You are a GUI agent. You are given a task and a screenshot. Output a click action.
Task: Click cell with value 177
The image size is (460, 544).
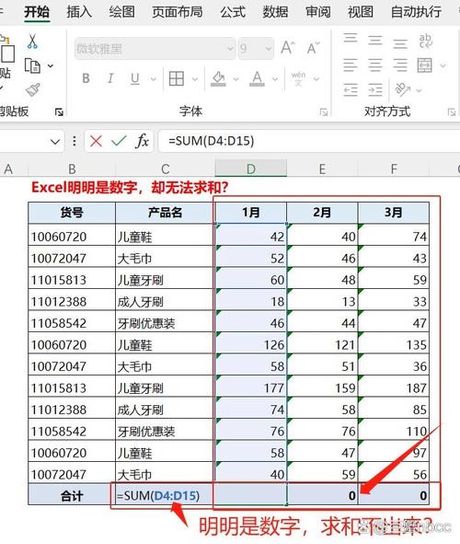click(251, 387)
